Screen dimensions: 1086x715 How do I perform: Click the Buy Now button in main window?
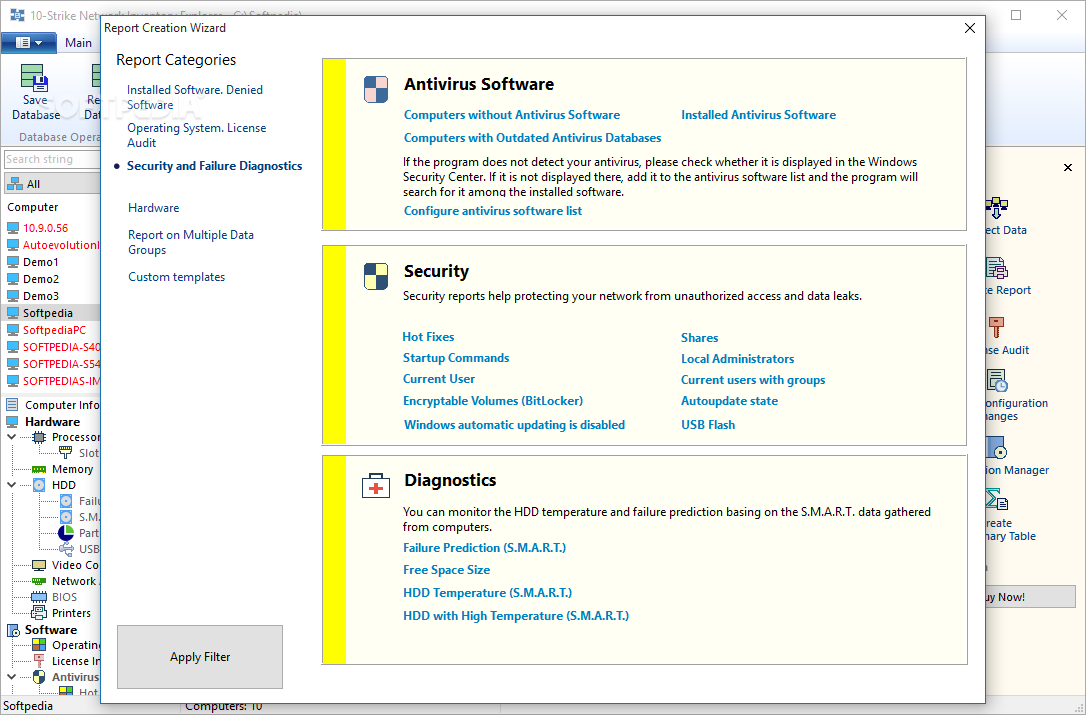pyautogui.click(x=1030, y=597)
